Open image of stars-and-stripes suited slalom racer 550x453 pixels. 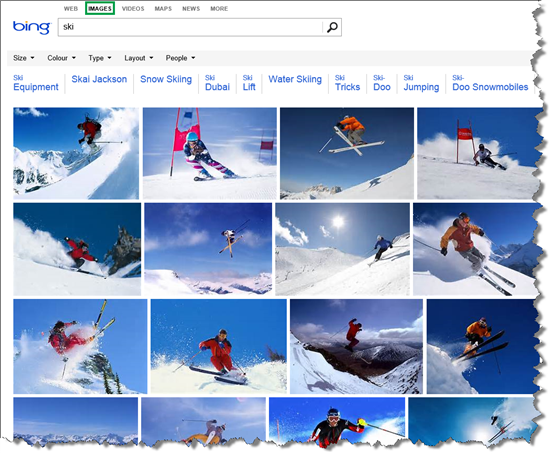pyautogui.click(x=209, y=153)
